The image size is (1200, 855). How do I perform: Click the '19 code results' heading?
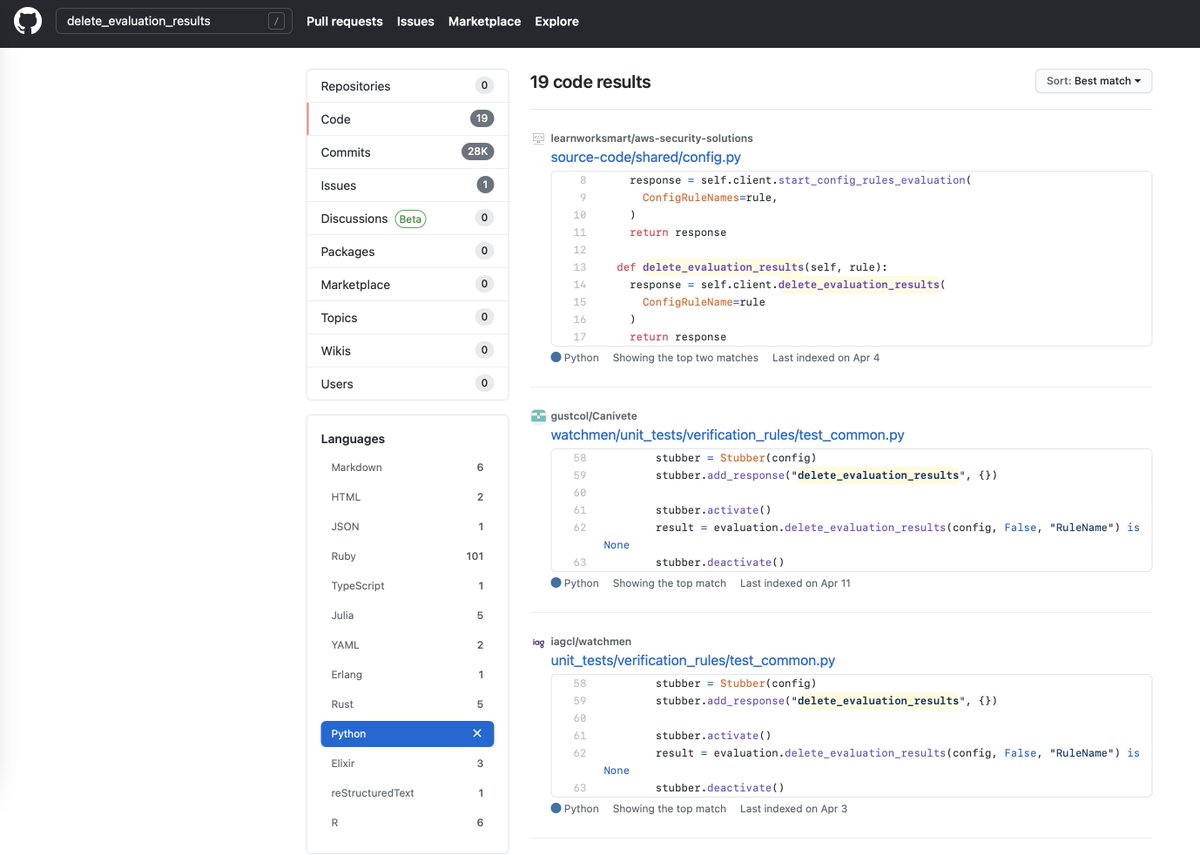(590, 82)
